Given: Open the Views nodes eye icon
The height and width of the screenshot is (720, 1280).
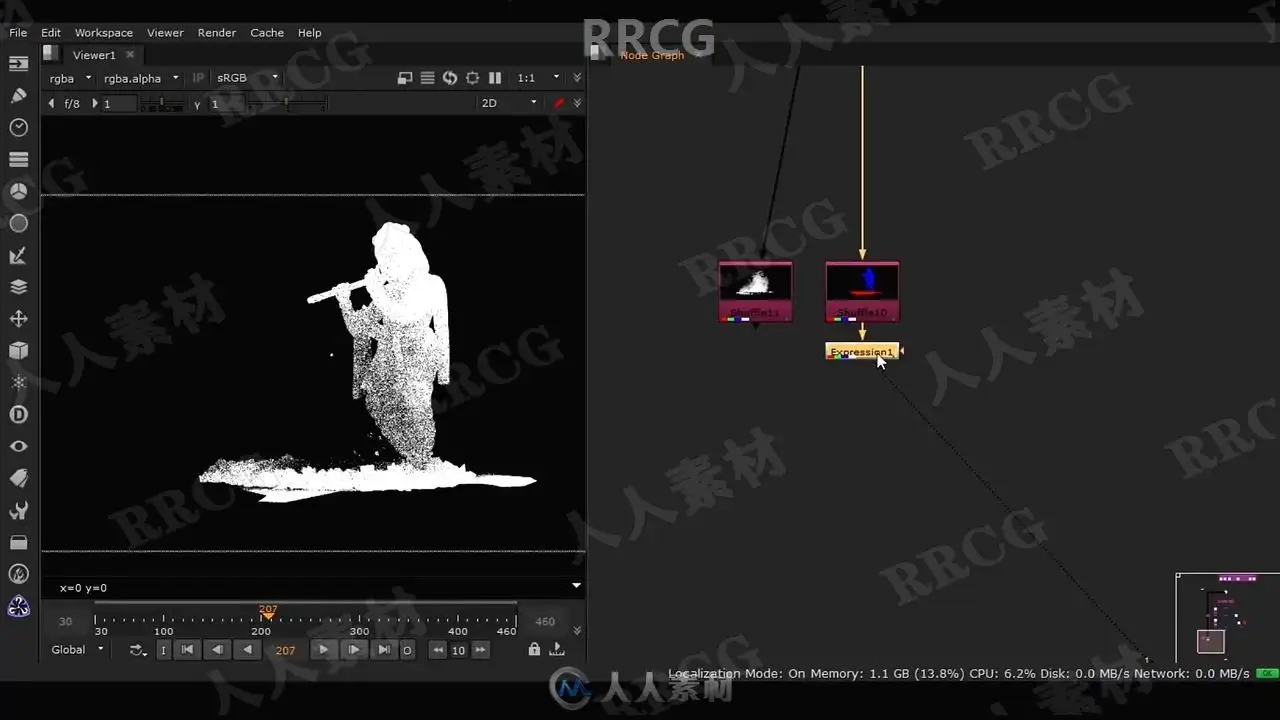Looking at the screenshot, I should coord(18,446).
